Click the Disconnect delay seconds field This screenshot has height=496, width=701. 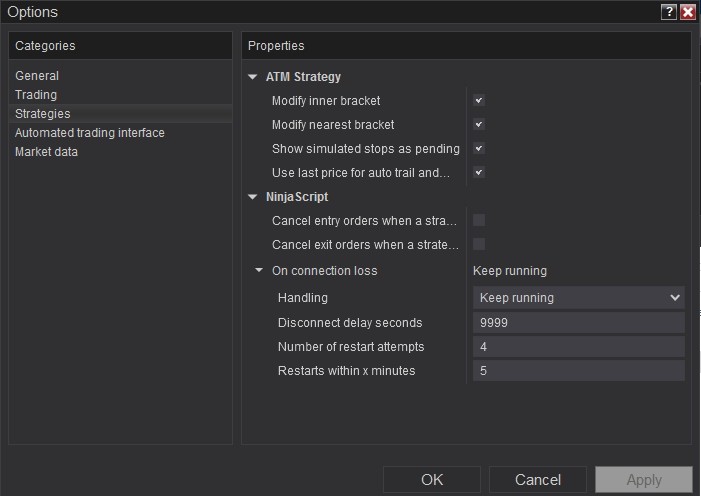tap(578, 322)
